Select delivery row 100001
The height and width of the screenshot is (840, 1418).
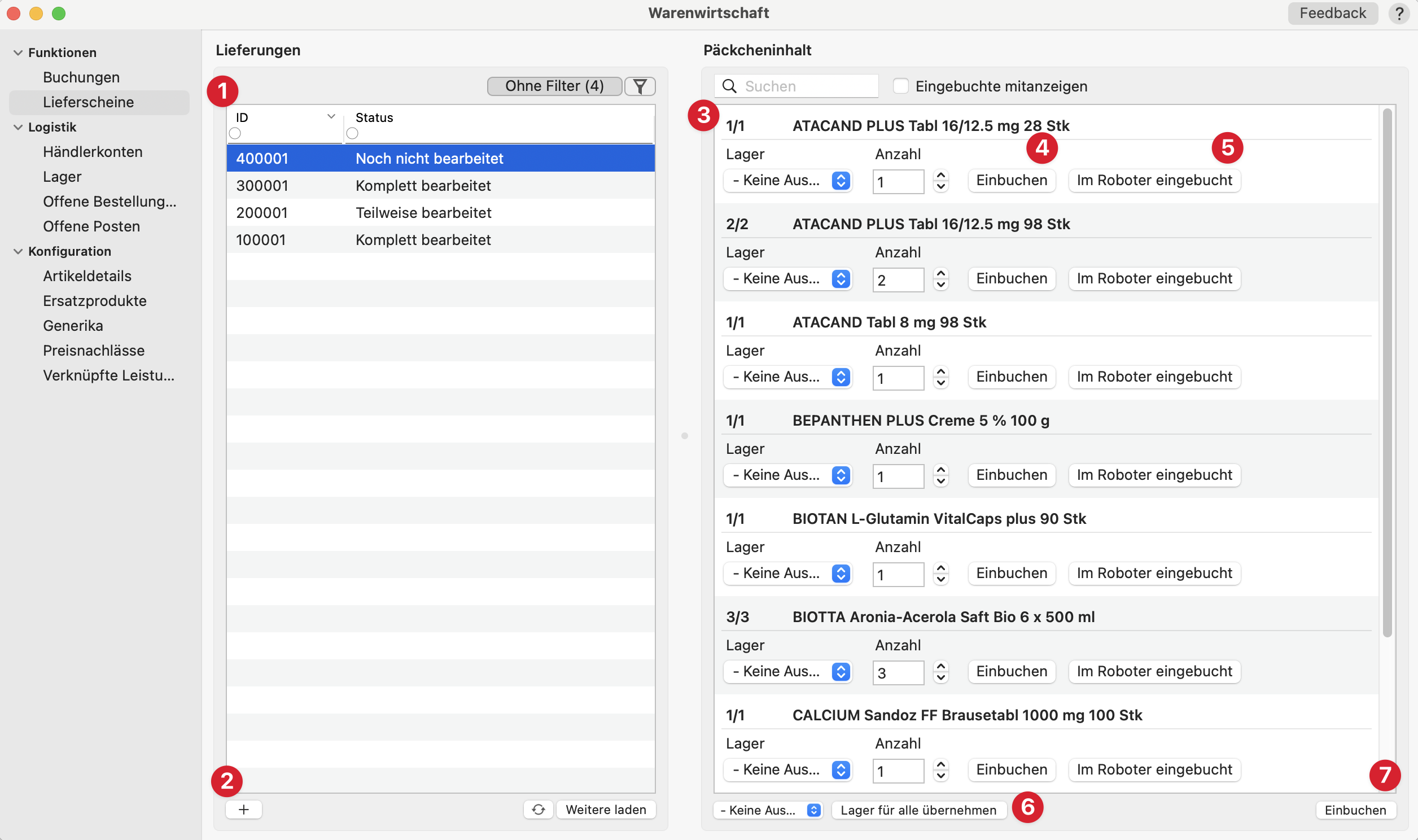coord(441,240)
